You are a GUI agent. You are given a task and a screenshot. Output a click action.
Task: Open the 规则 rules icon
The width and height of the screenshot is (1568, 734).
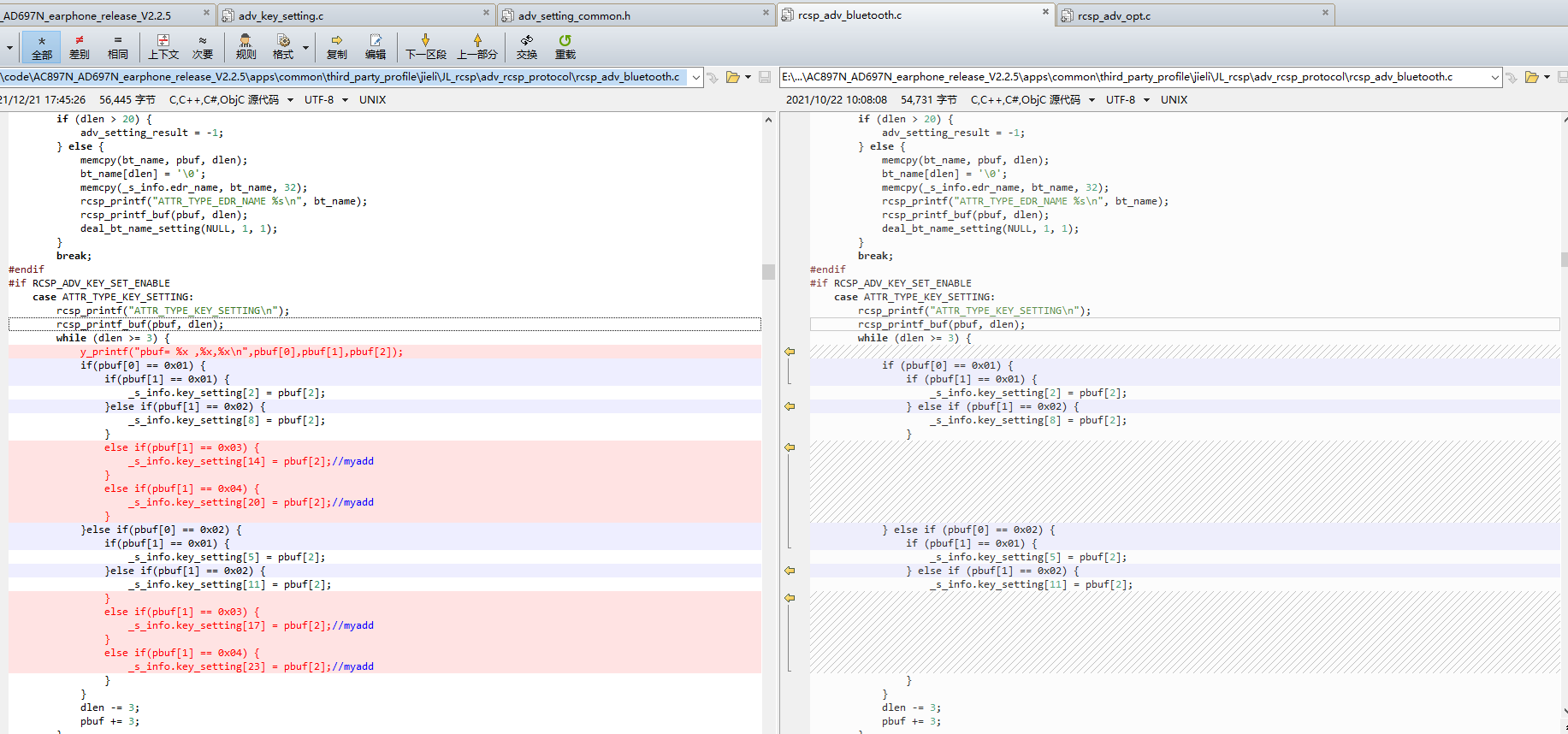point(246,47)
